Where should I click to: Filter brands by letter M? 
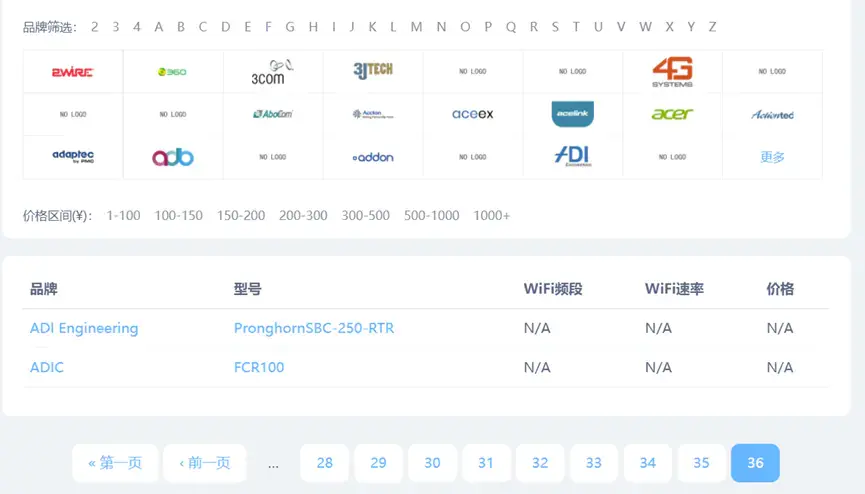(x=417, y=26)
